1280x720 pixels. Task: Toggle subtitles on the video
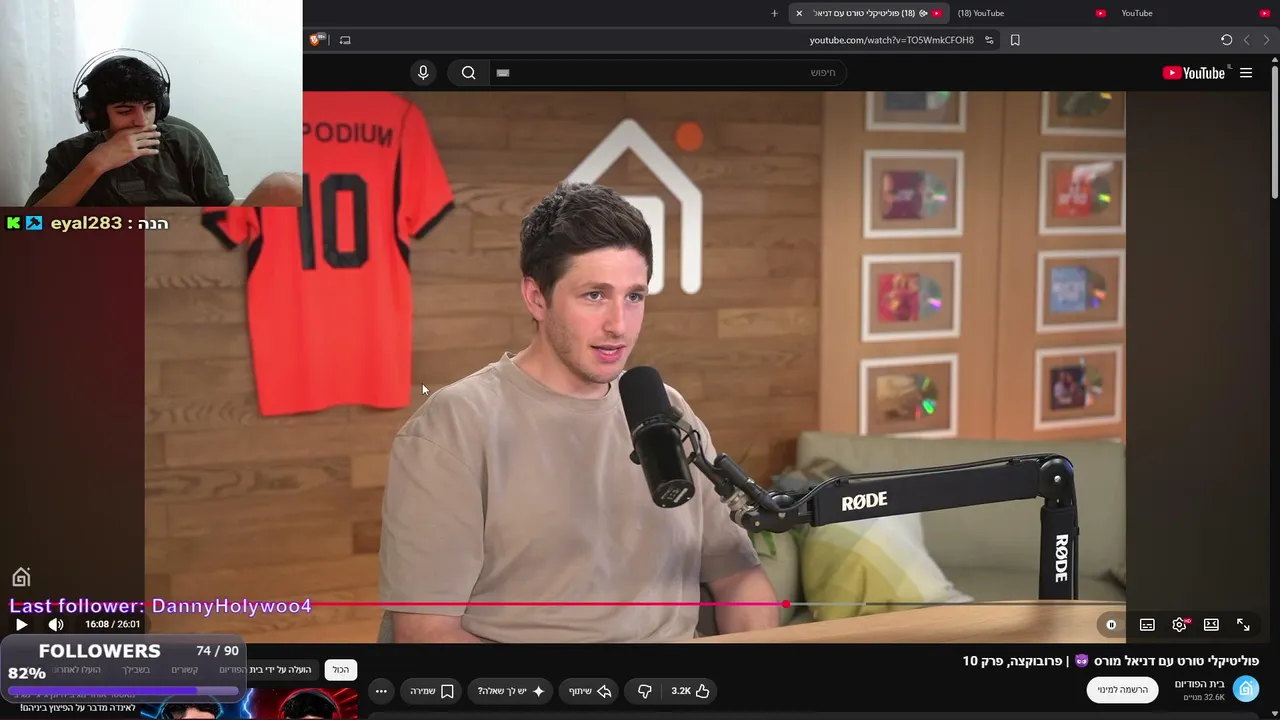[1147, 624]
